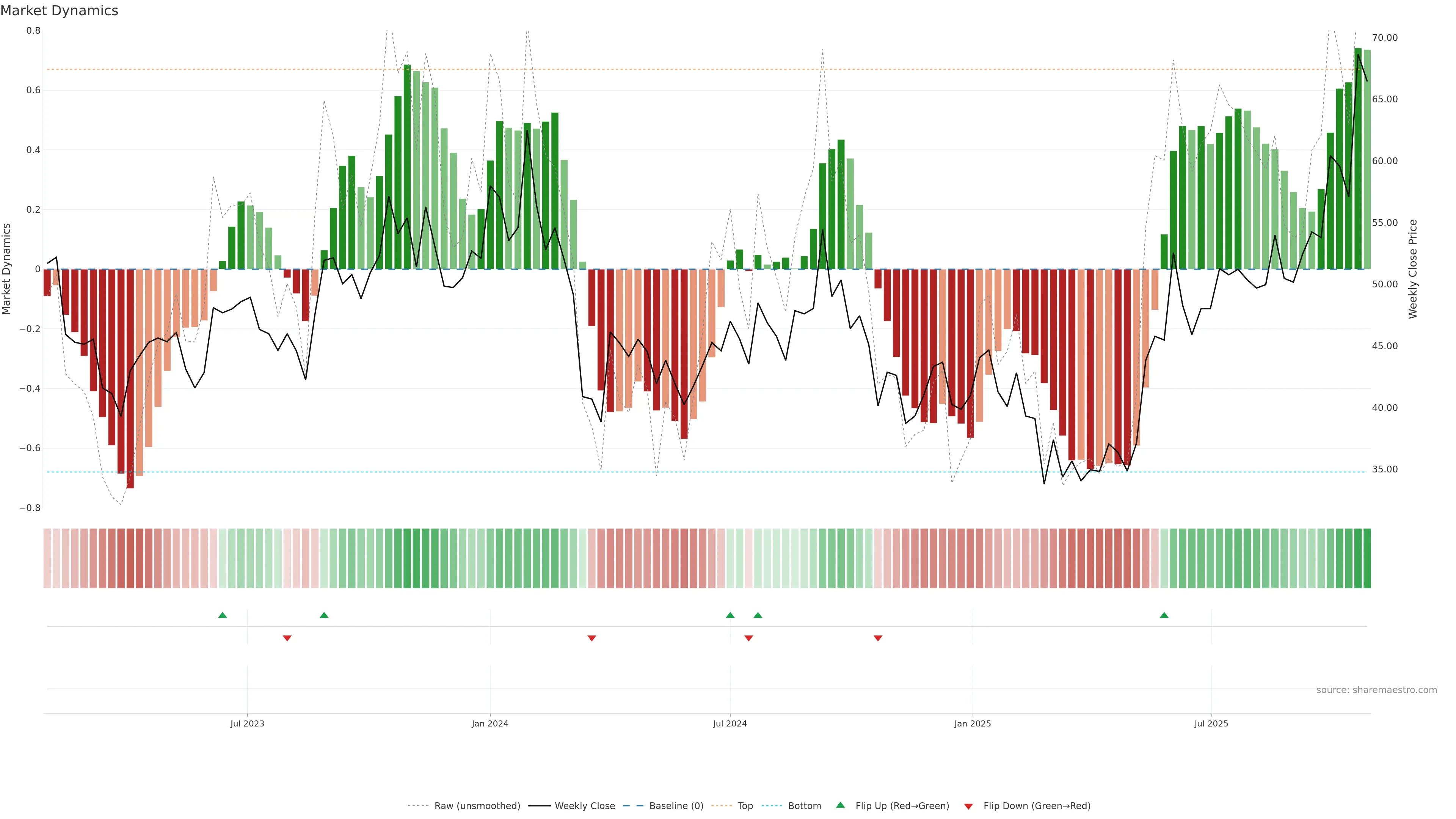Click the green triangle icon in the legend

coord(841,805)
